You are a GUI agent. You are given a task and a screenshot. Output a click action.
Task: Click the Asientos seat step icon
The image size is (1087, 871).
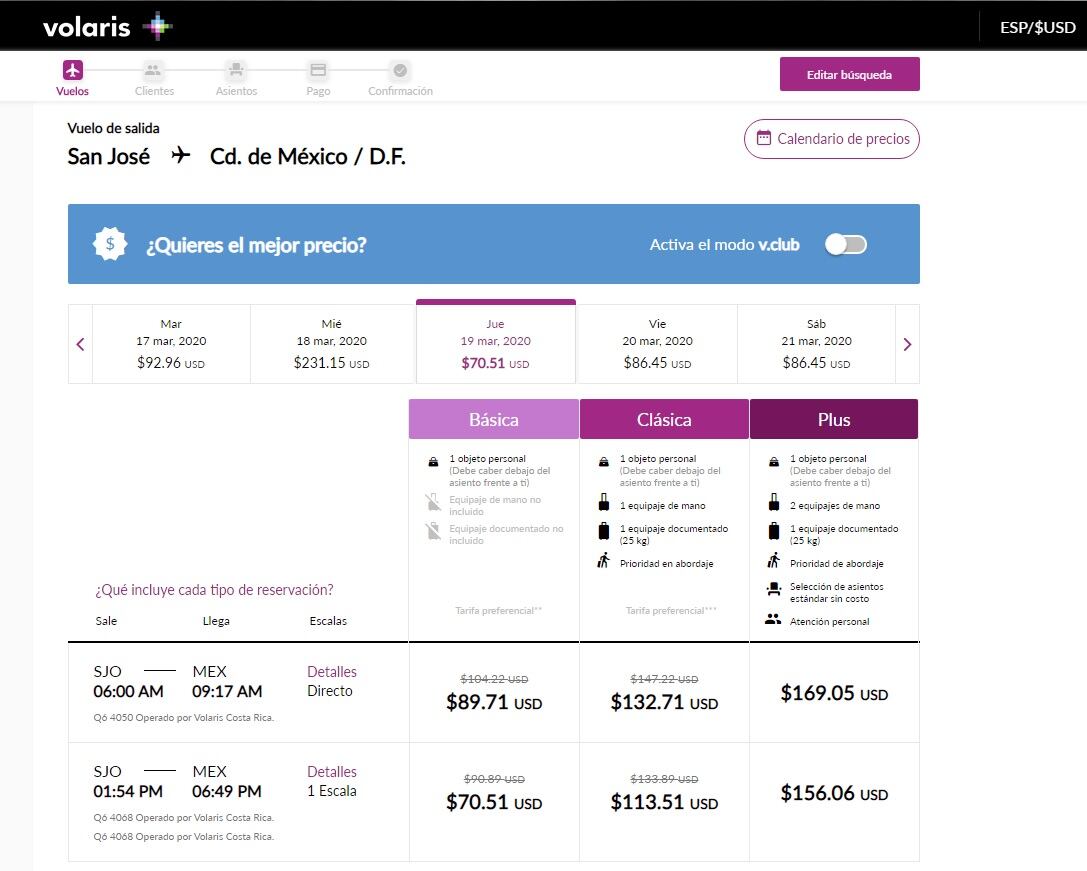pos(236,70)
